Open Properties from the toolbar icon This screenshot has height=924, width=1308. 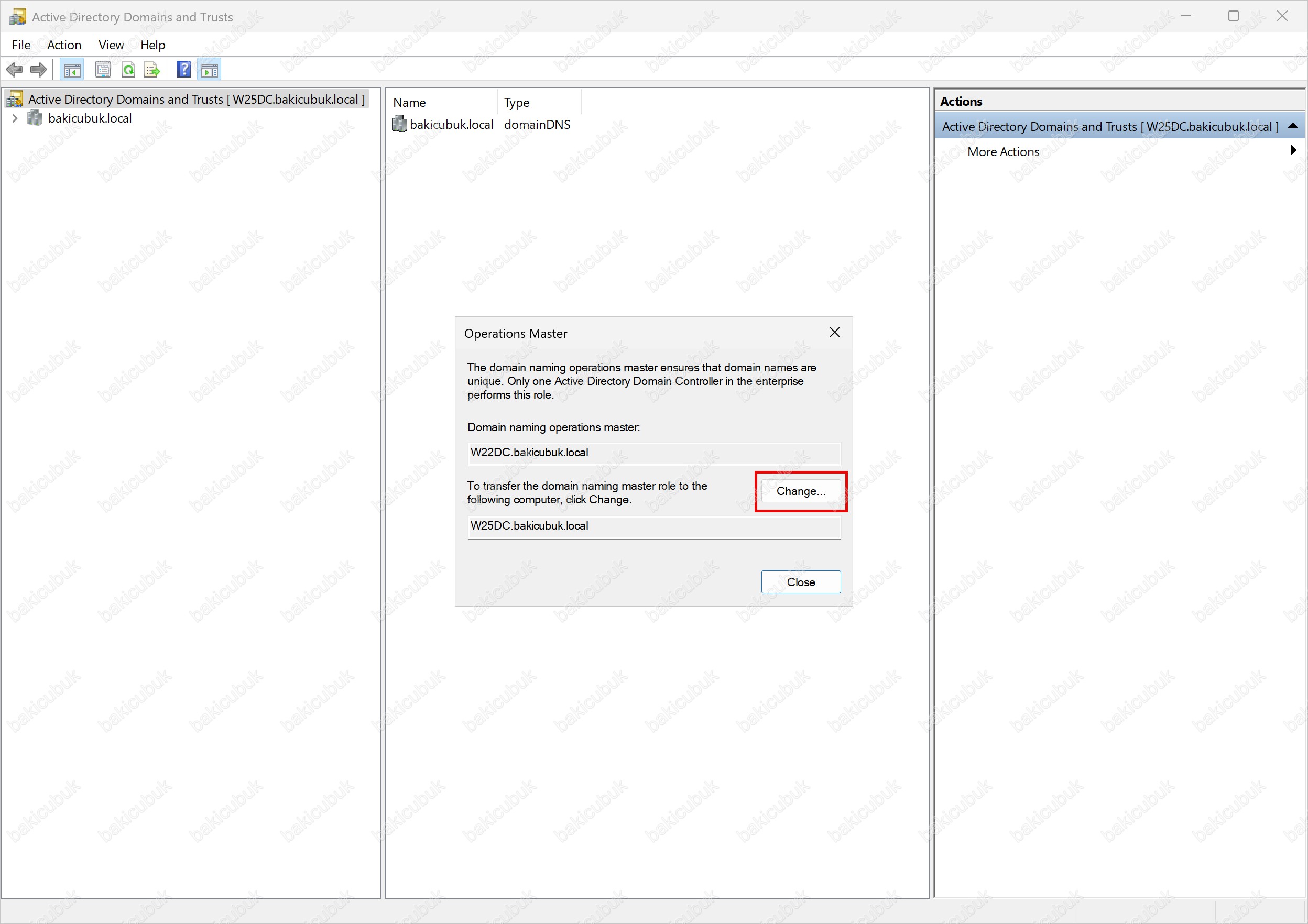point(103,70)
